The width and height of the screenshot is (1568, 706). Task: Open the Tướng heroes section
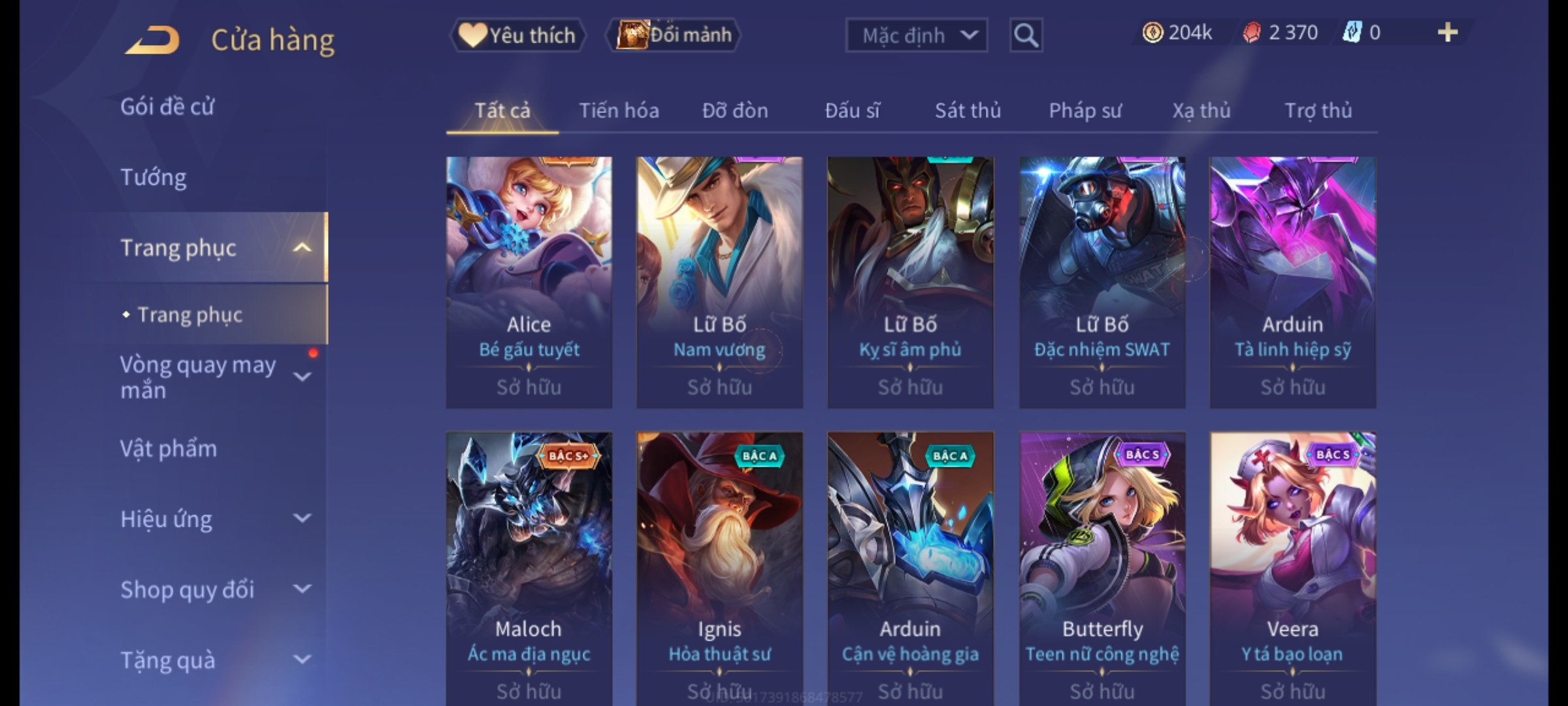point(154,177)
